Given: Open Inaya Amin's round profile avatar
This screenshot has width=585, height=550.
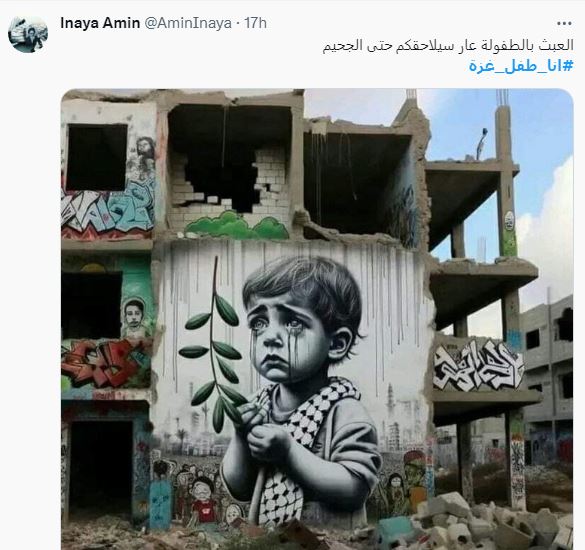Looking at the screenshot, I should click(28, 34).
